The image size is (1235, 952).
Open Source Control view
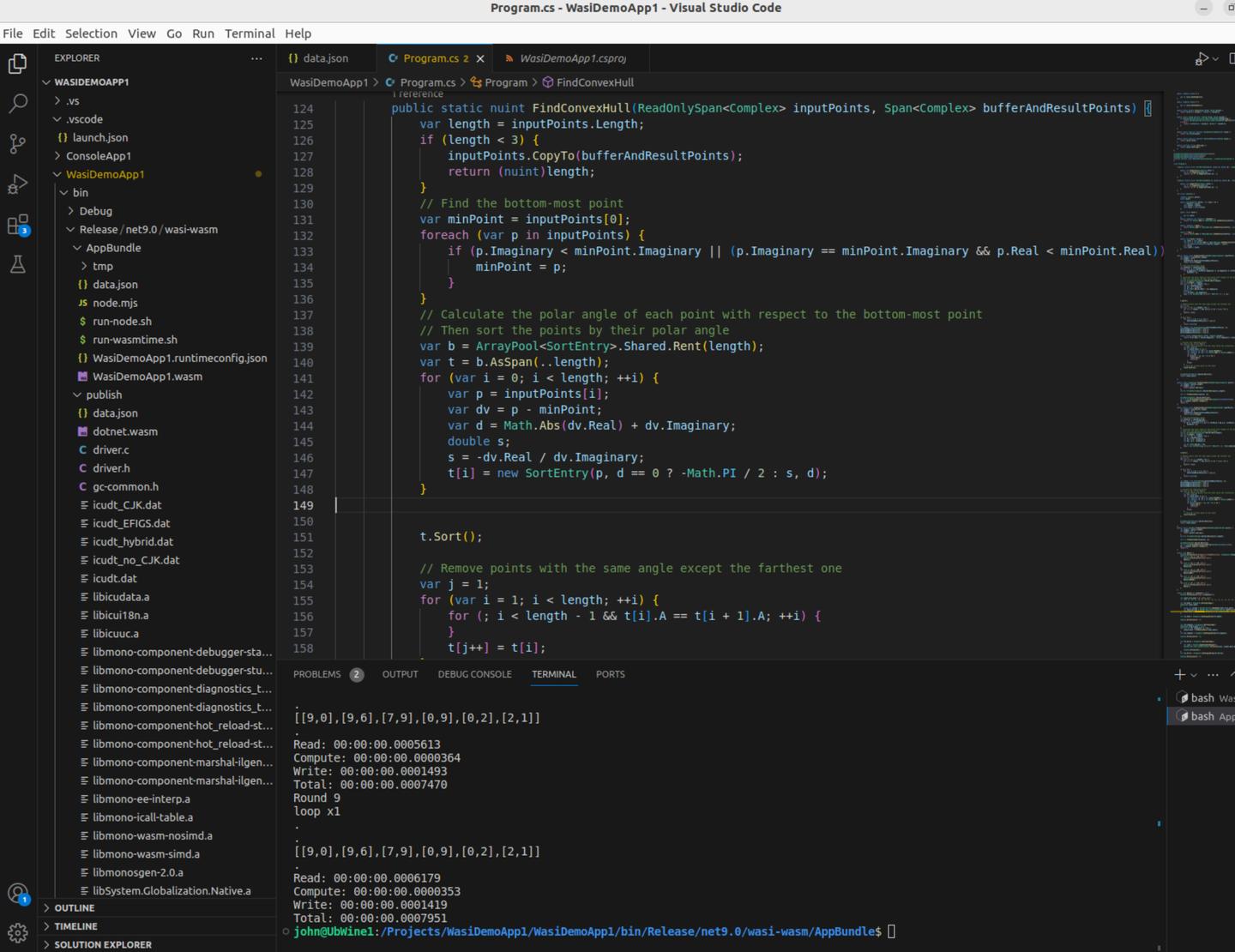pos(17,144)
